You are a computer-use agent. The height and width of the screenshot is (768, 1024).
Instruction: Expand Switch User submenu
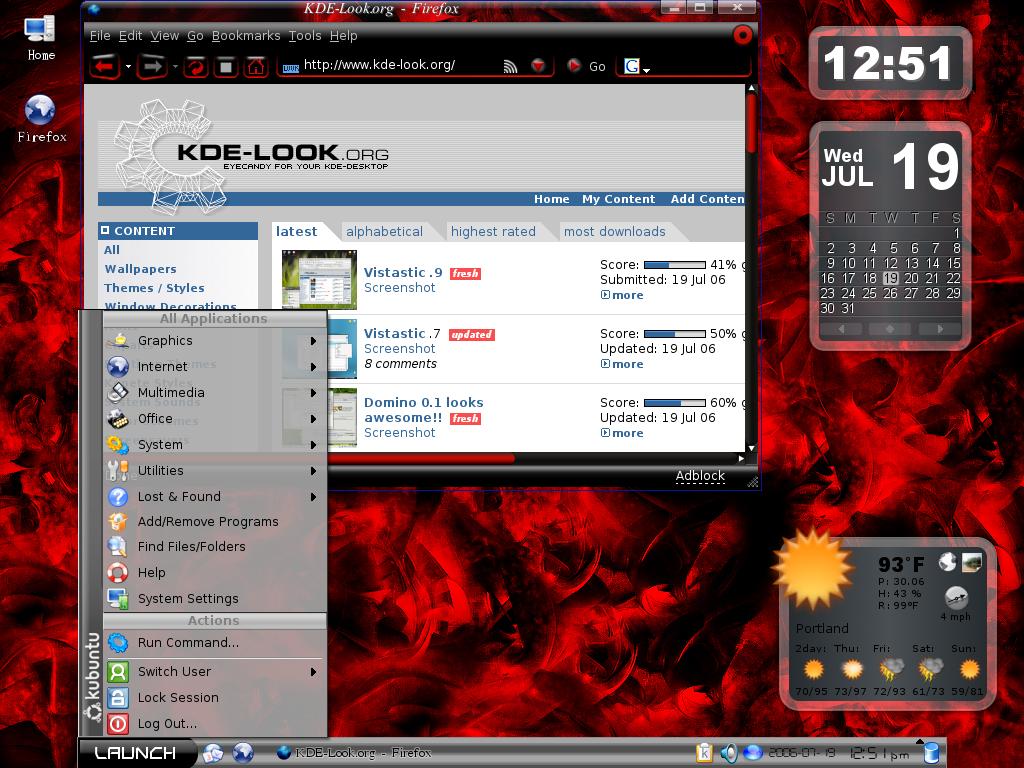point(214,671)
